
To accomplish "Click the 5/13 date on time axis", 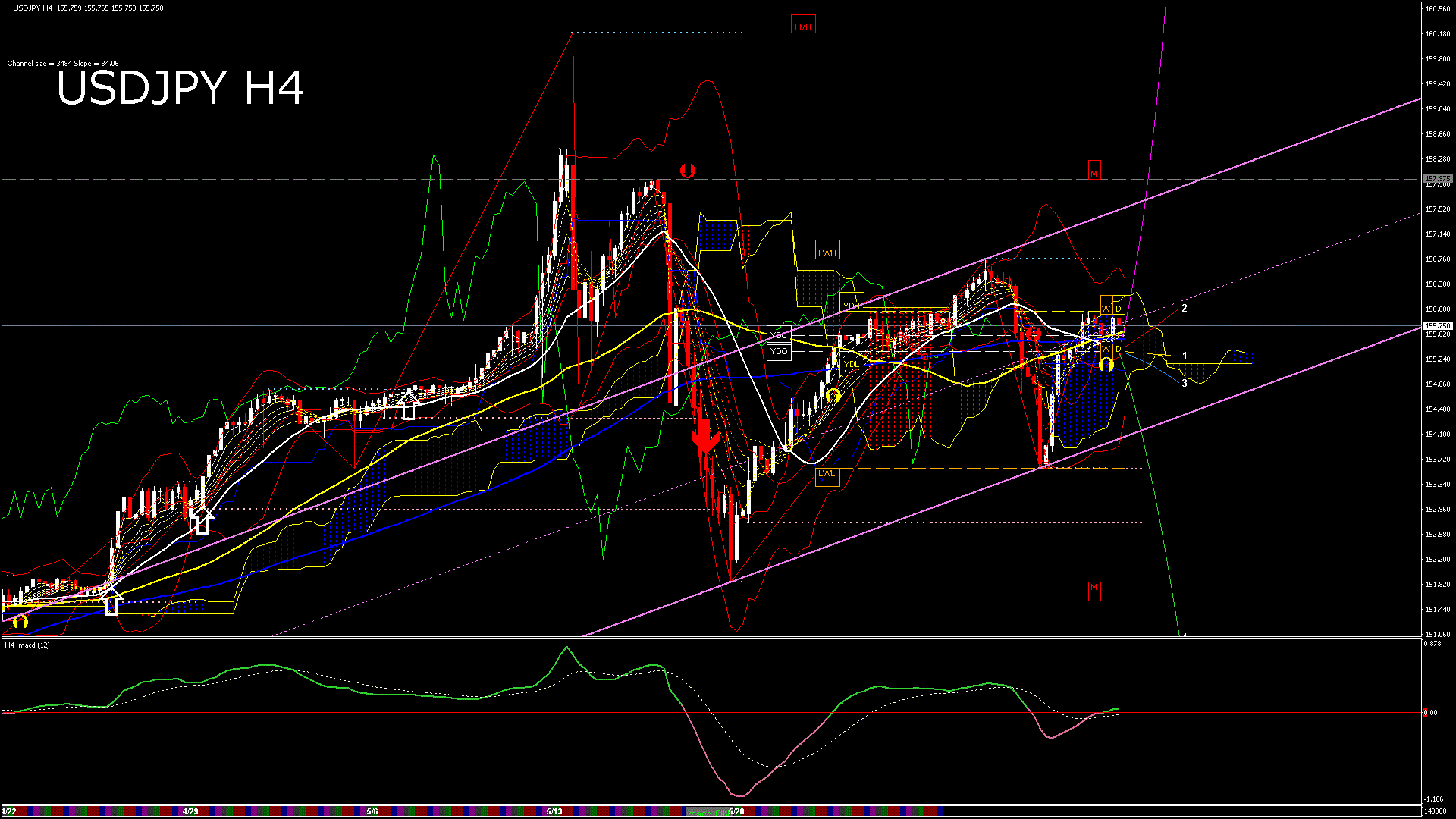I will 554,811.
